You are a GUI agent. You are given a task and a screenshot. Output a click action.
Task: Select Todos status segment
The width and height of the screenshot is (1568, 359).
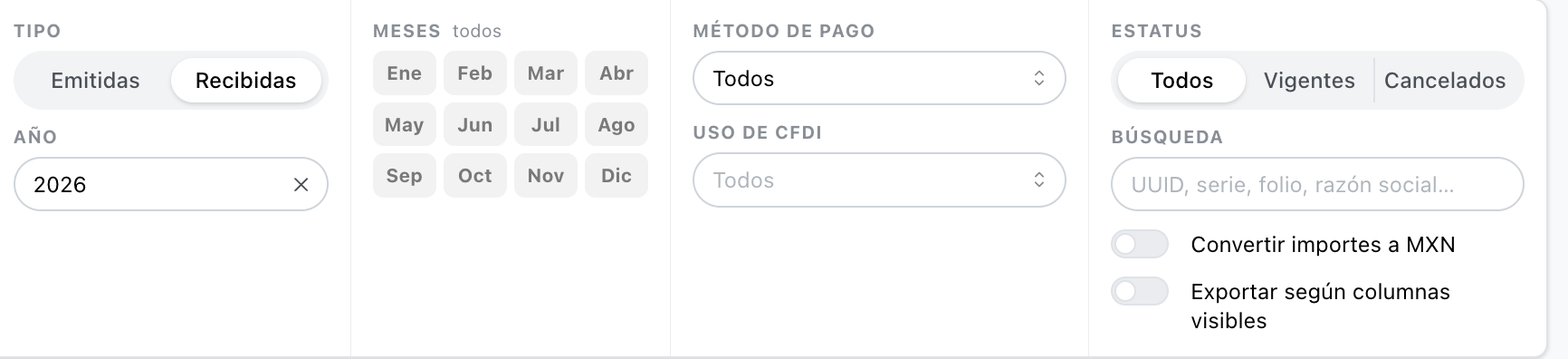pos(1181,81)
